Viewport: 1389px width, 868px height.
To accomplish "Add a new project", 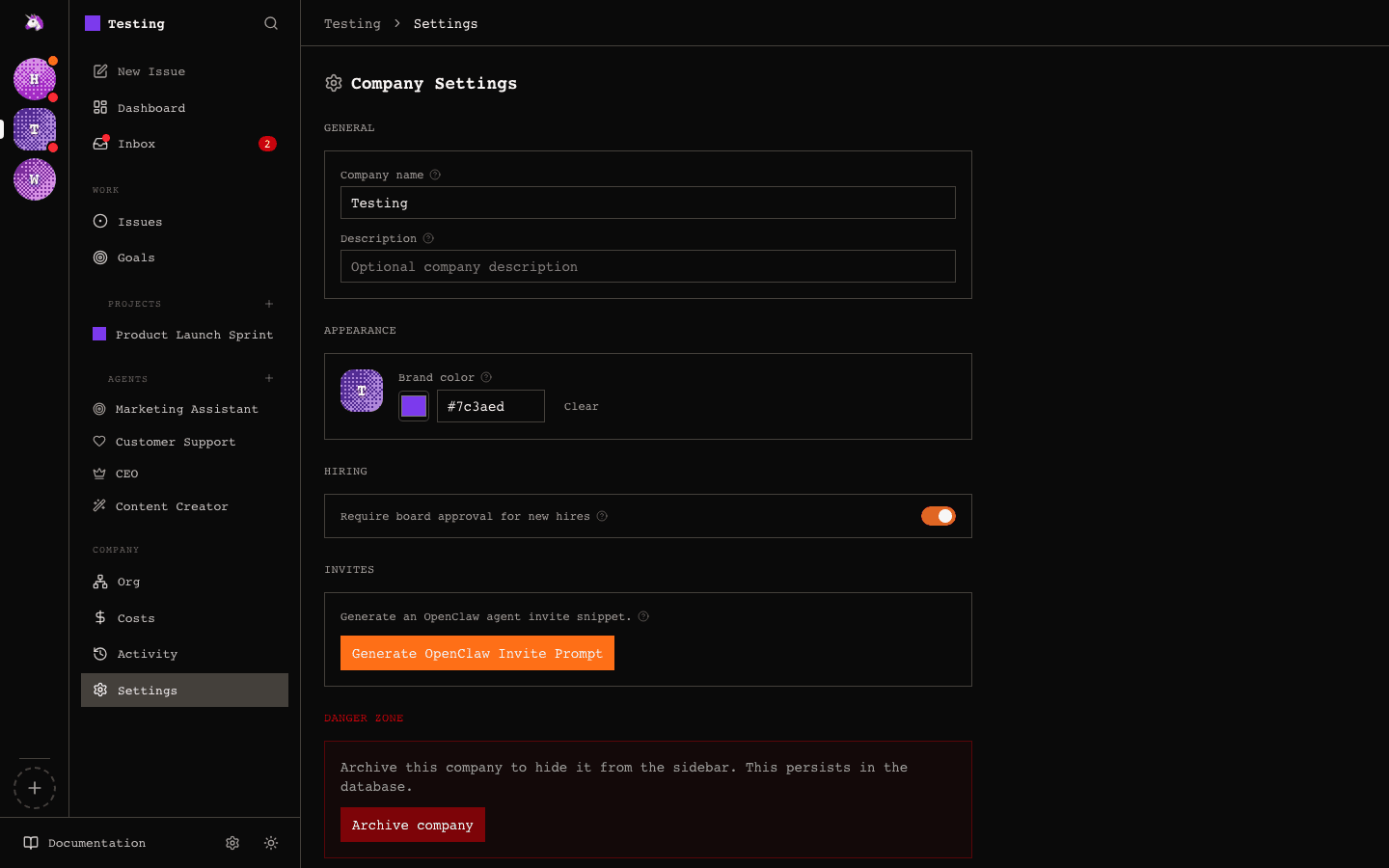I will point(269,304).
